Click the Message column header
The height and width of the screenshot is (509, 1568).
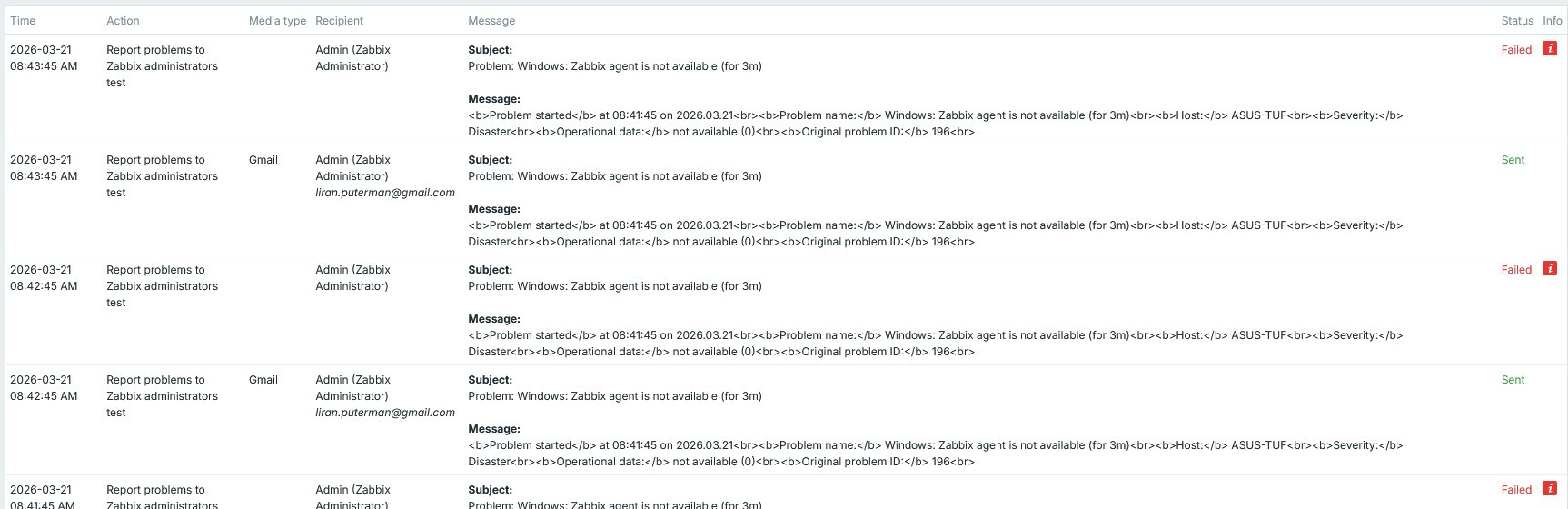point(491,20)
